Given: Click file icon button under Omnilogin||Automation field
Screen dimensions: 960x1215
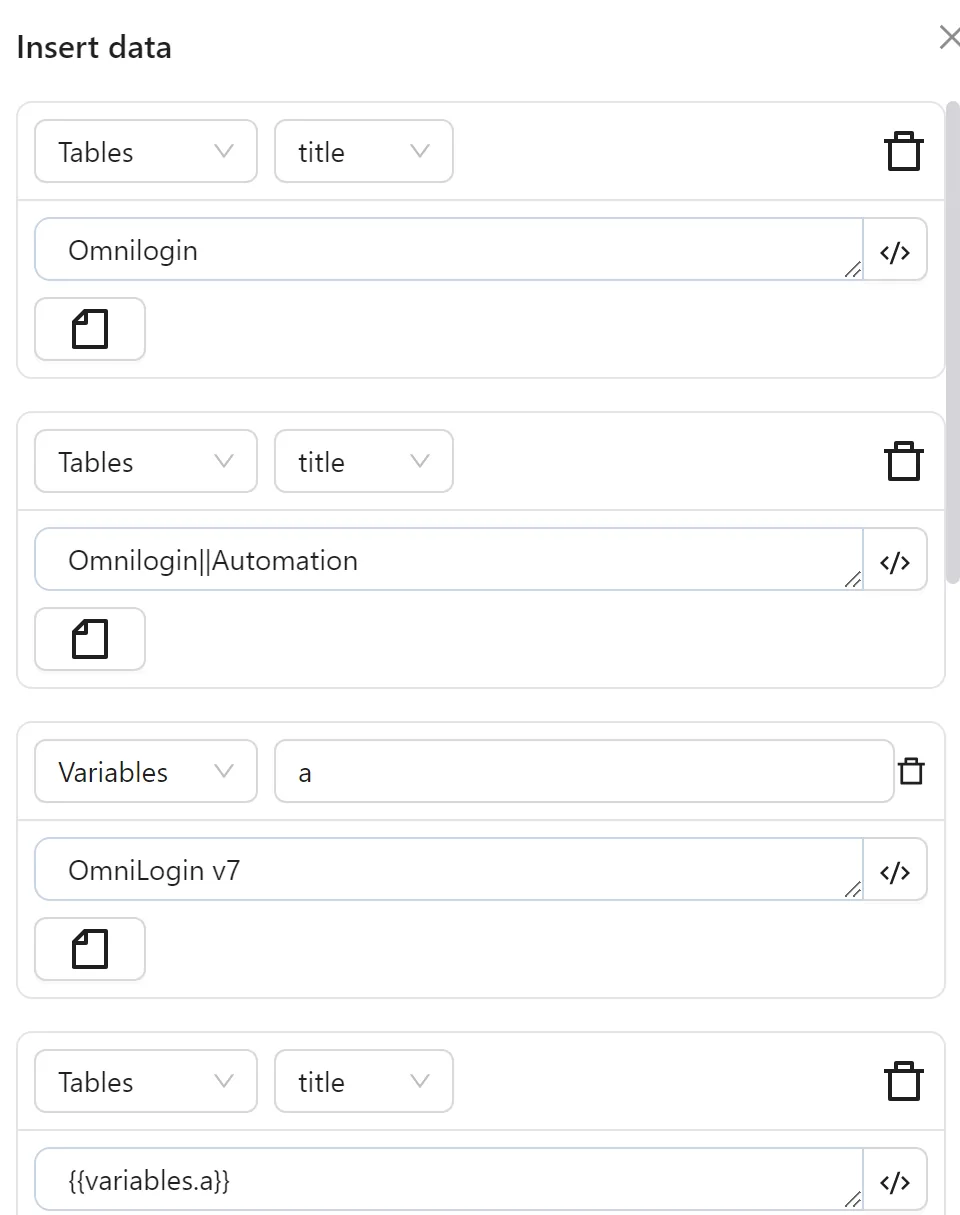Looking at the screenshot, I should click(90, 639).
